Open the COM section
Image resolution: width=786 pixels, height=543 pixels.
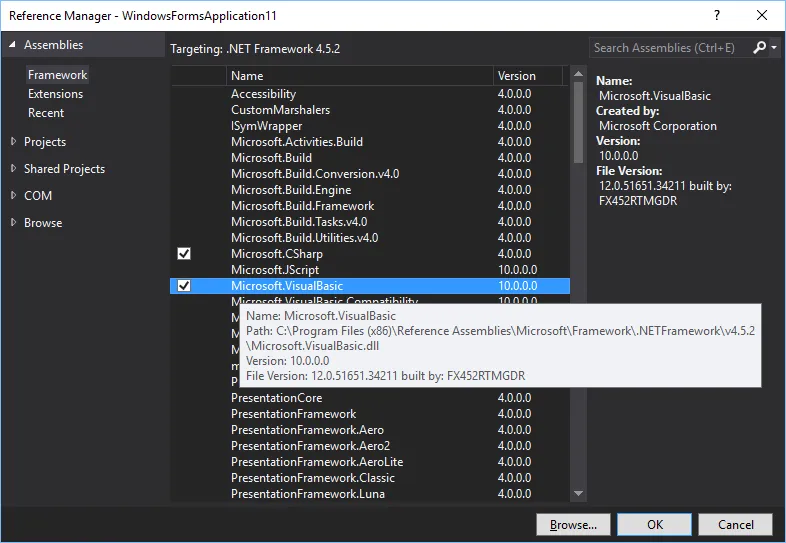[38, 196]
